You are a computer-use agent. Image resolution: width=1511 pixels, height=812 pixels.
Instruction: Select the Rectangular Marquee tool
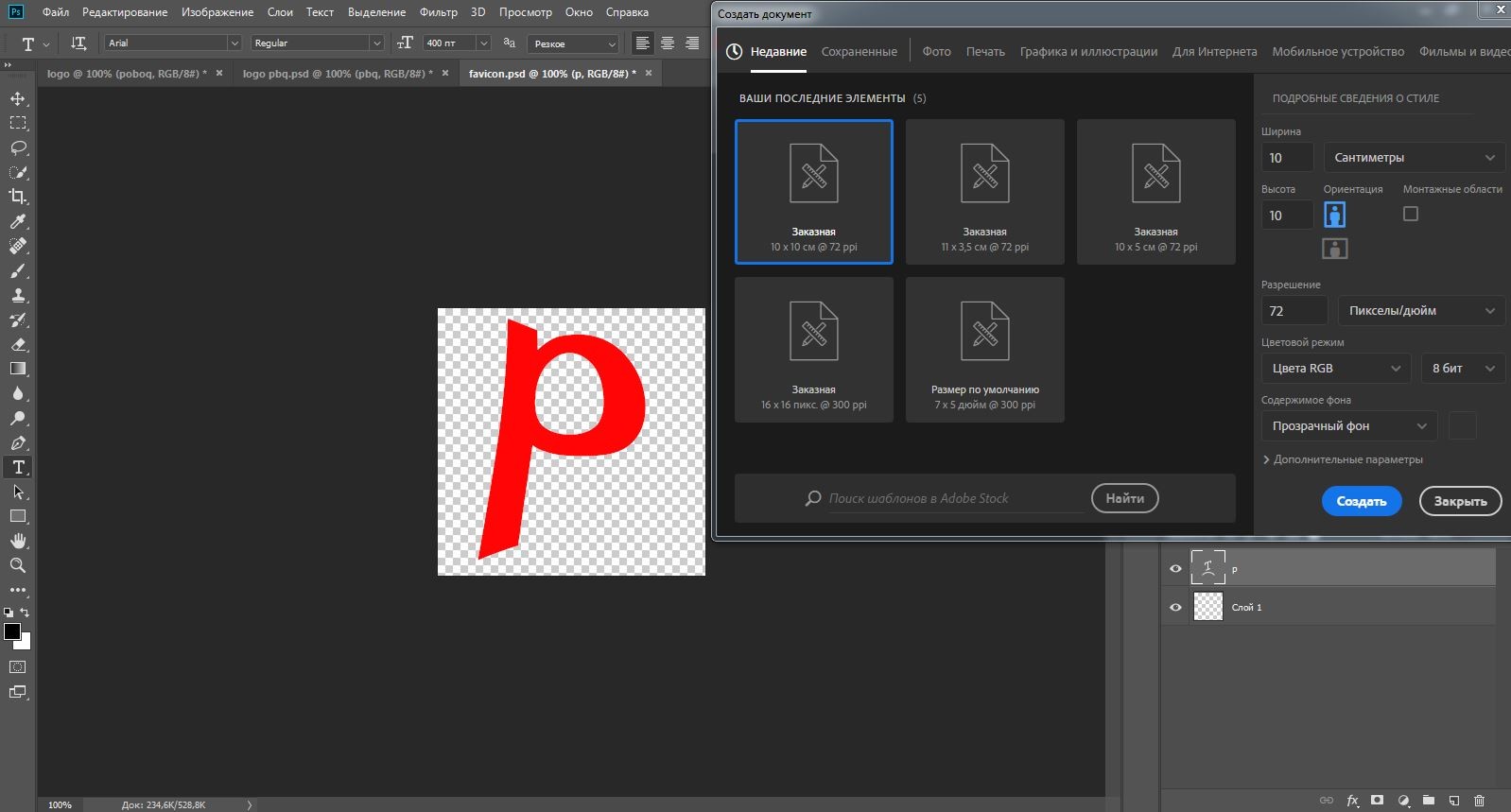[18, 123]
